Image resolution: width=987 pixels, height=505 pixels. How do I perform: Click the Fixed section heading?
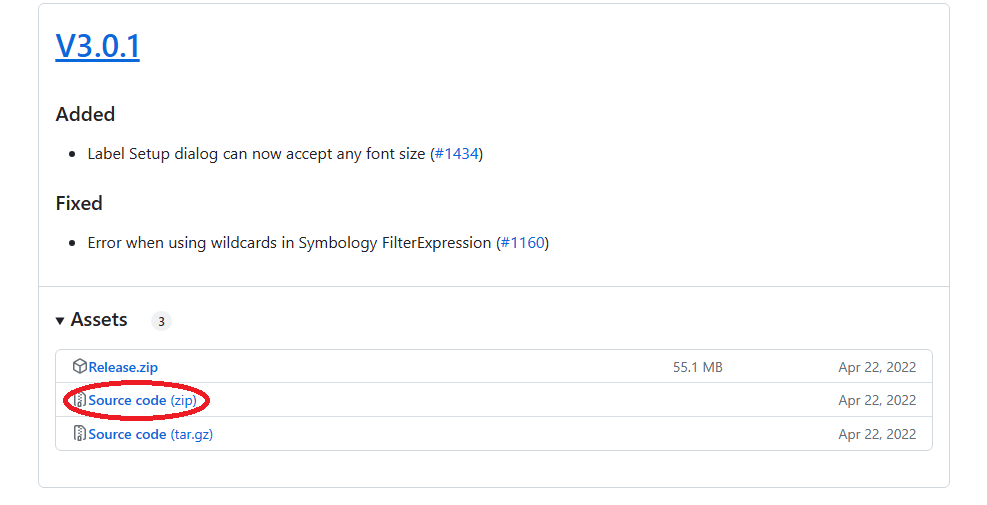[x=79, y=203]
